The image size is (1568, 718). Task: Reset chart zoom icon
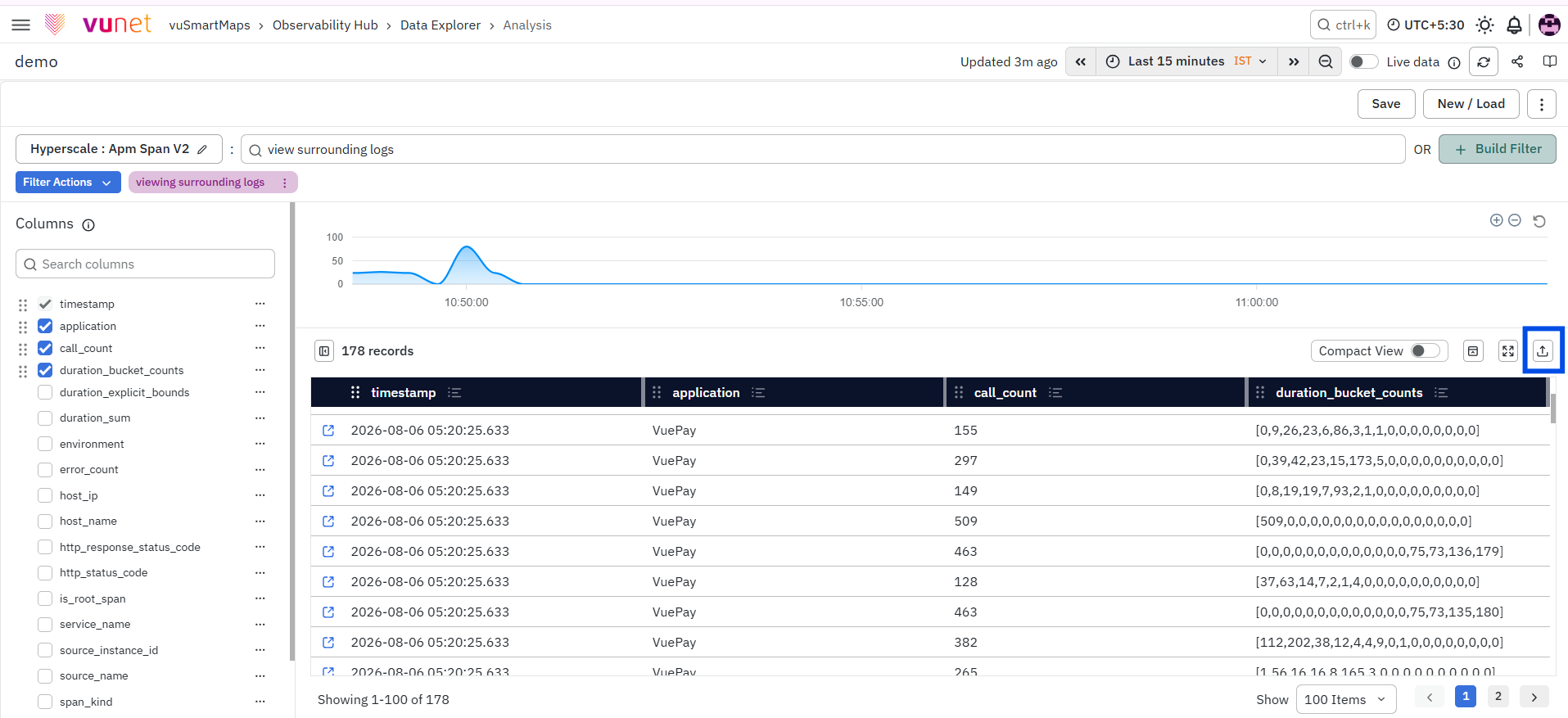pos(1539,221)
